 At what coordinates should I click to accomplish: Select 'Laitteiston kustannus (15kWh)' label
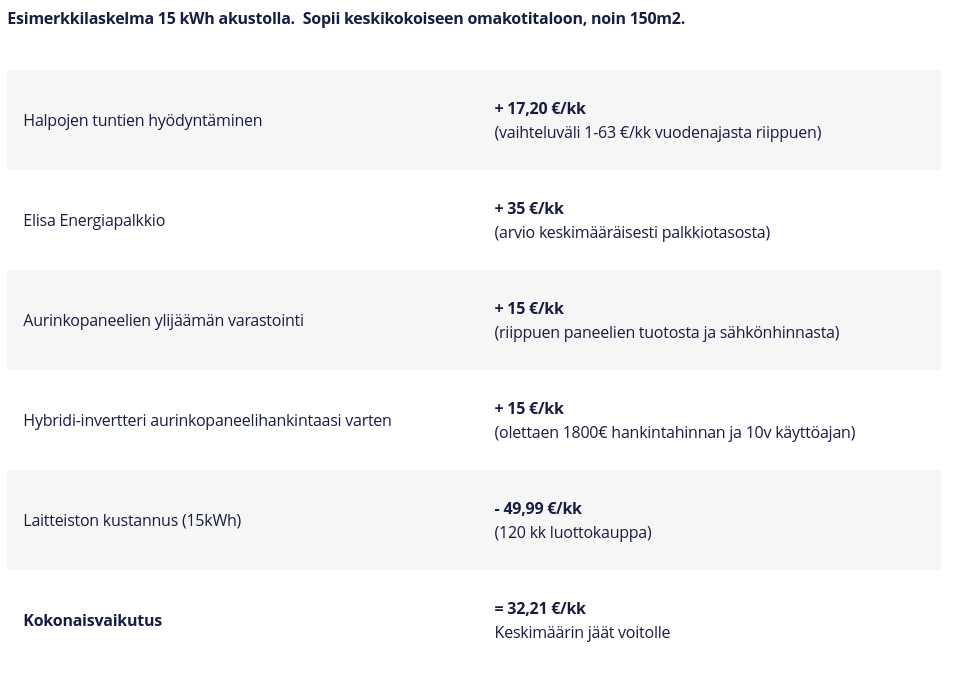132,520
